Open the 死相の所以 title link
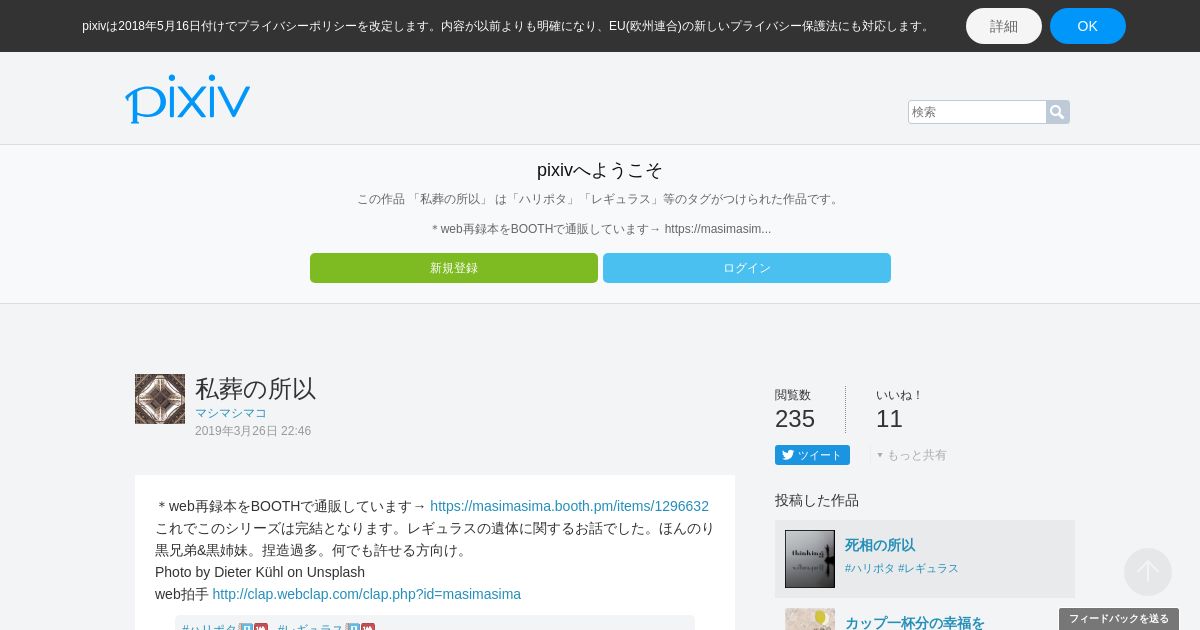The width and height of the screenshot is (1200, 630). click(880, 545)
